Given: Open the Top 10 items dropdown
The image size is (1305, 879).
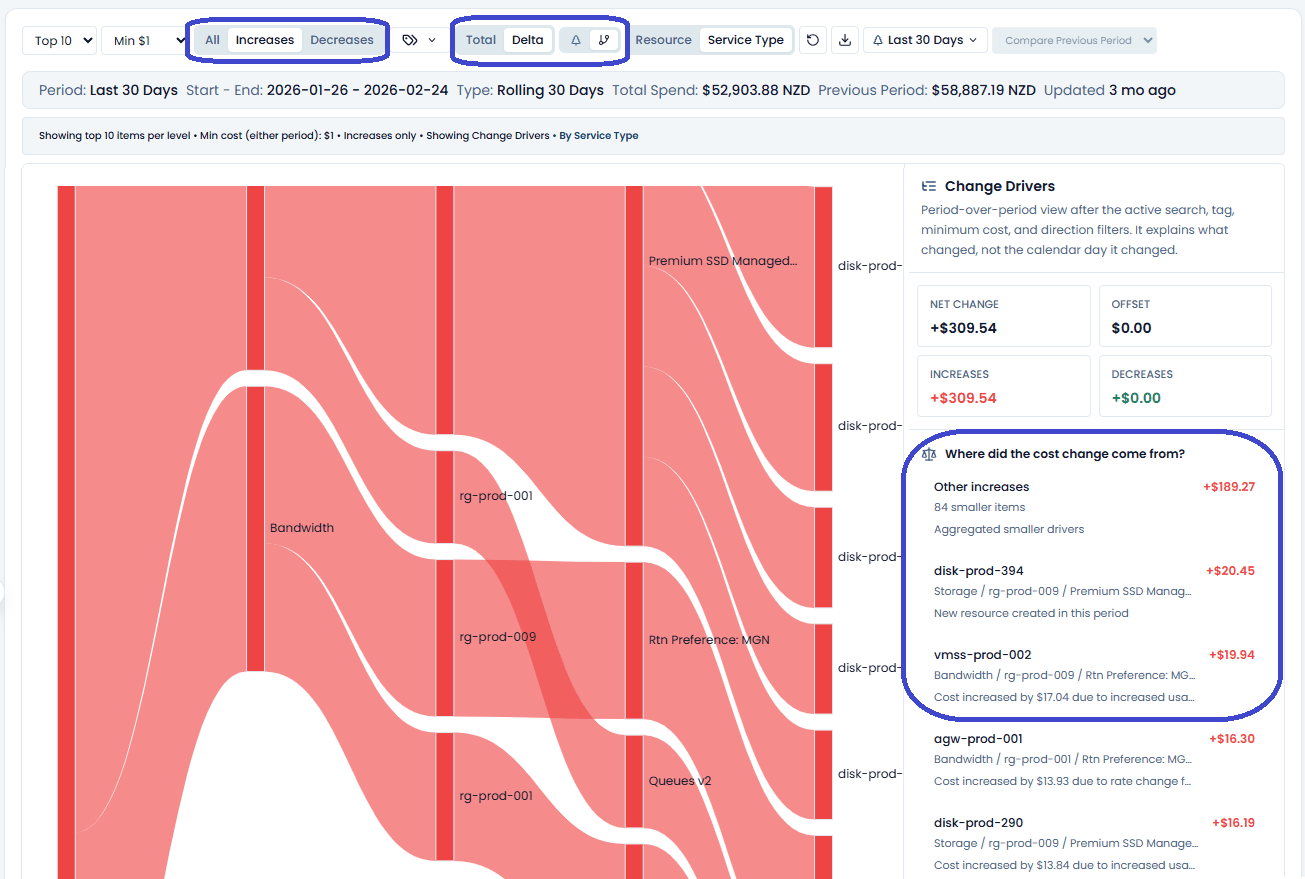Looking at the screenshot, I should [x=59, y=40].
